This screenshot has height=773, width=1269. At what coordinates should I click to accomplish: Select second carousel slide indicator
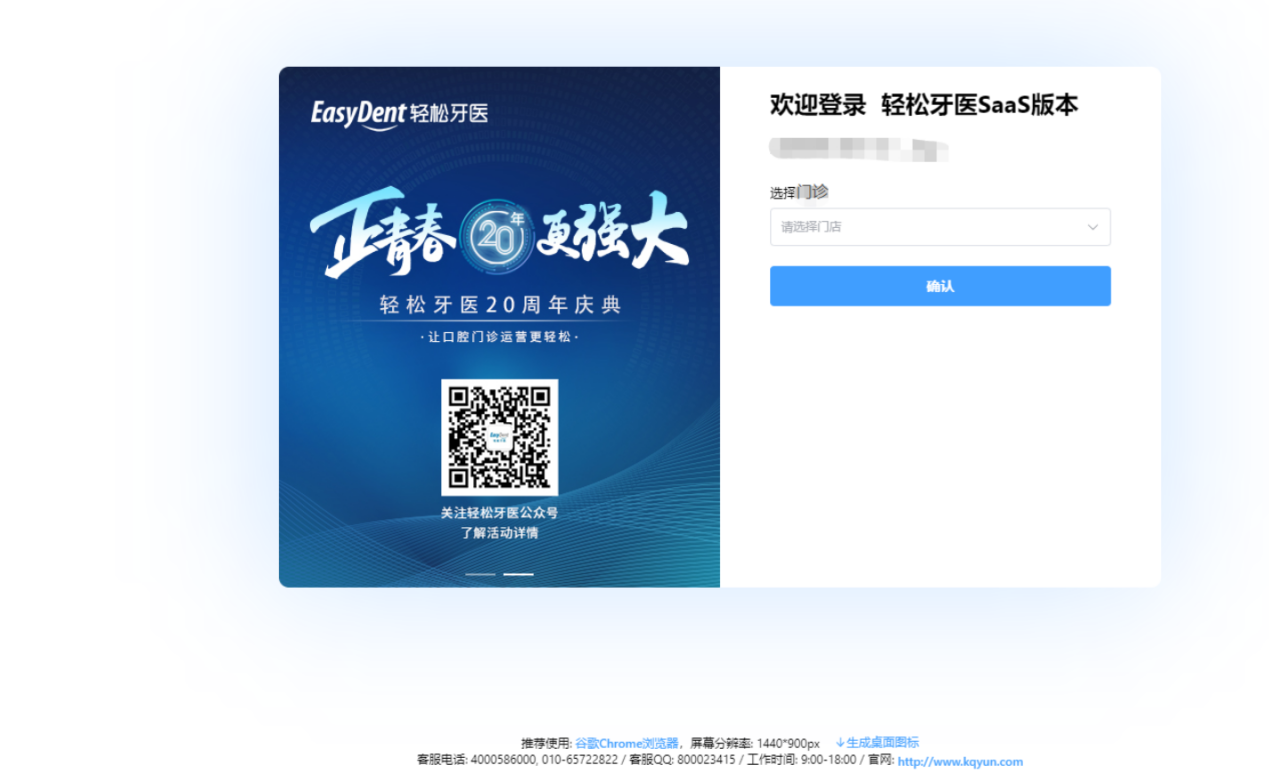518,574
